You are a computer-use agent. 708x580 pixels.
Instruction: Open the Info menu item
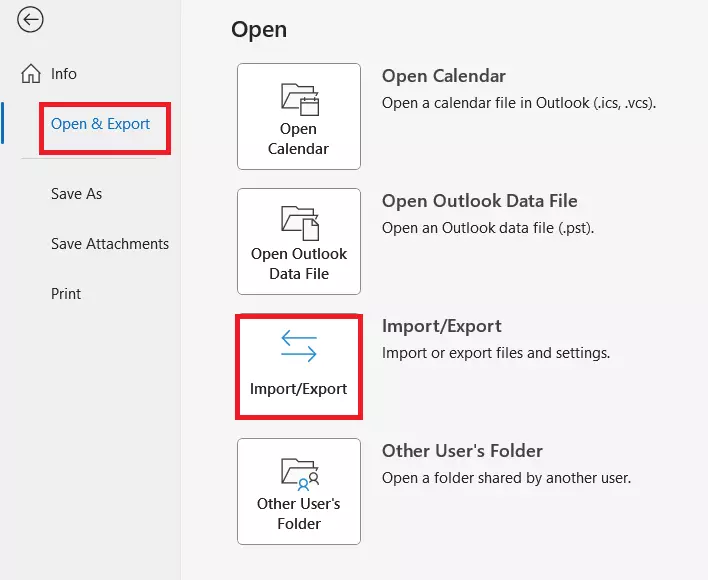click(x=64, y=74)
